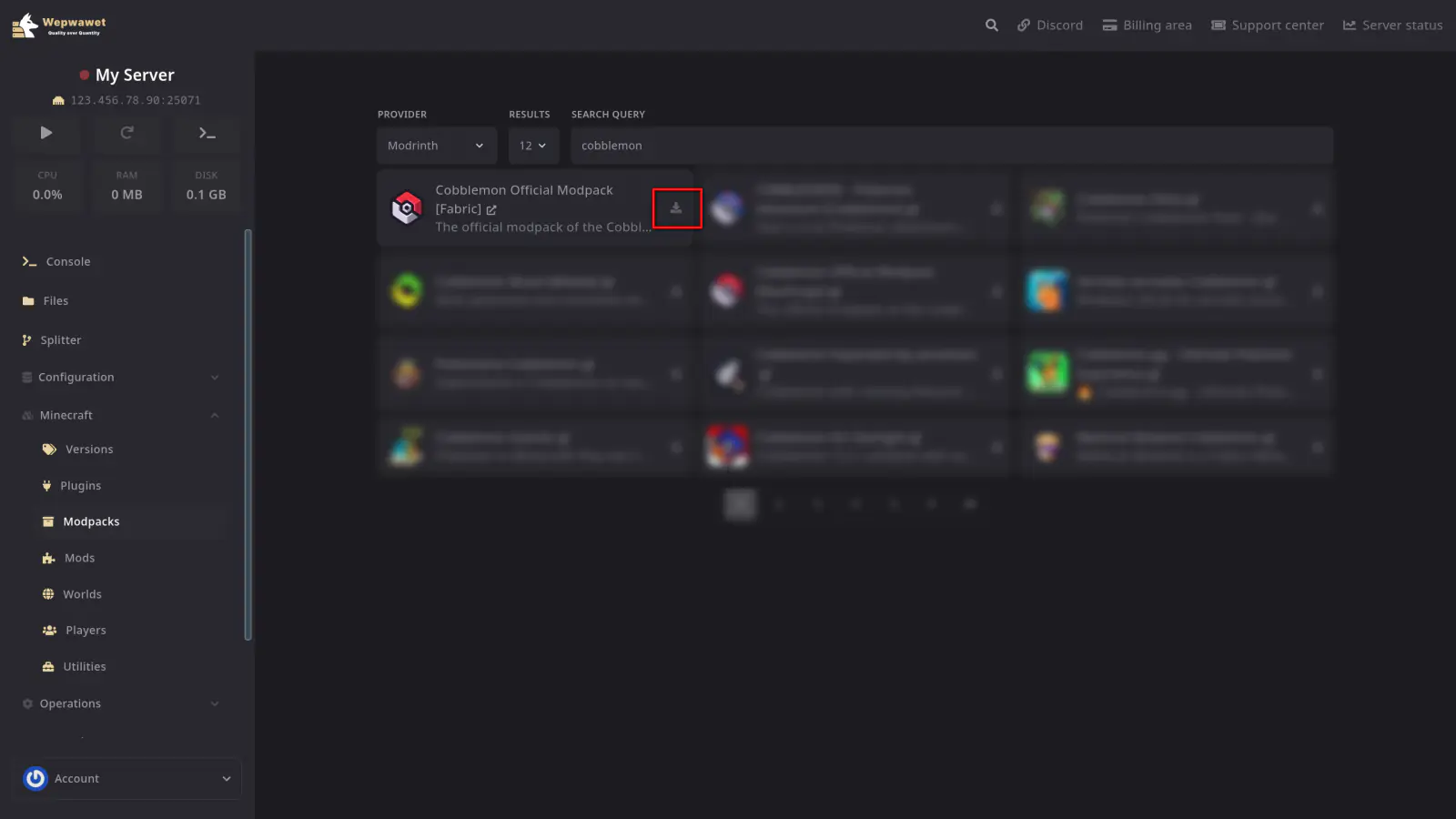Open the Files page in sidebar
Viewport: 1456px width, 819px height.
click(56, 300)
